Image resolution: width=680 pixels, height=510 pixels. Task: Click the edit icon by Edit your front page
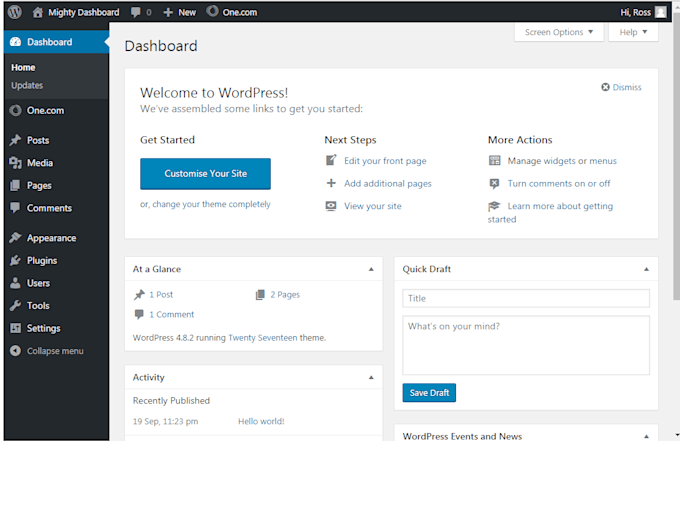[331, 160]
